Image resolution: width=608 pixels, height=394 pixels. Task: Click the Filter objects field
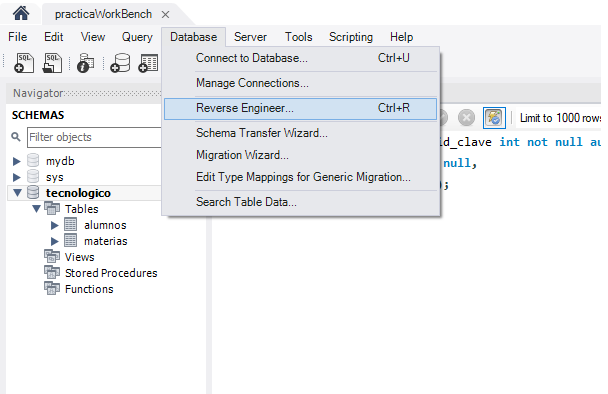coord(94,137)
